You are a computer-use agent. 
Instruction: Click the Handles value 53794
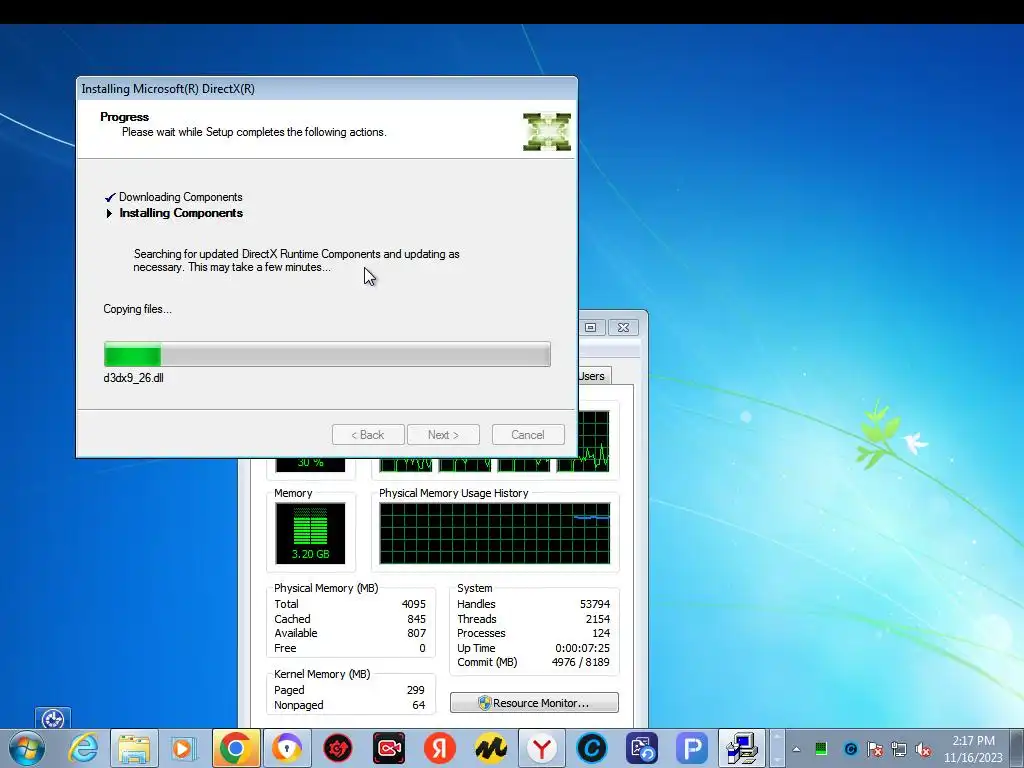[594, 604]
